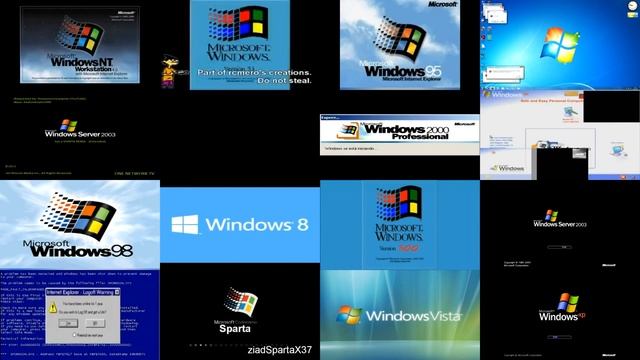The height and width of the screenshot is (360, 640).
Task: Click the 'Espere...' title bar of Windows 2000 window
Action: [400, 118]
